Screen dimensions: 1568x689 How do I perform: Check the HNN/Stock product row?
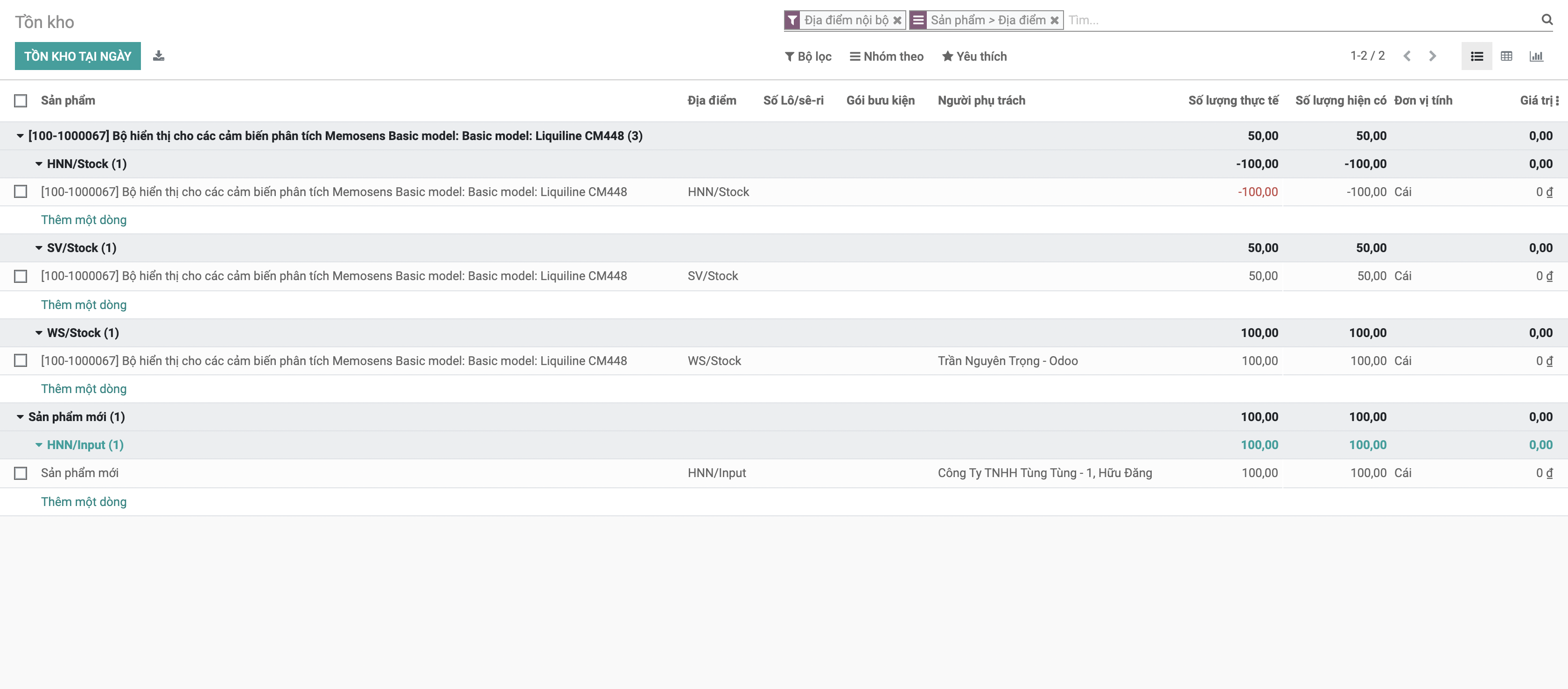point(21,192)
